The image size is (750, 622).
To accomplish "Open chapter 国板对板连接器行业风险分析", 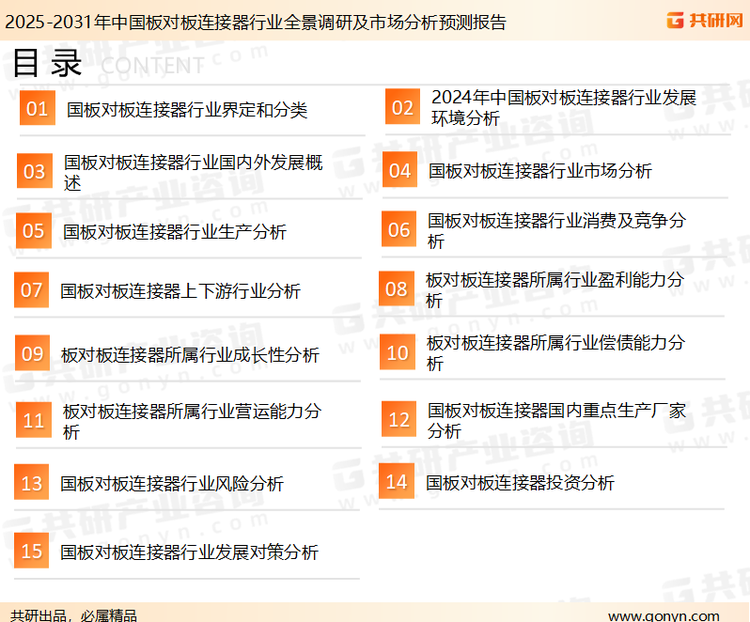I will (172, 484).
